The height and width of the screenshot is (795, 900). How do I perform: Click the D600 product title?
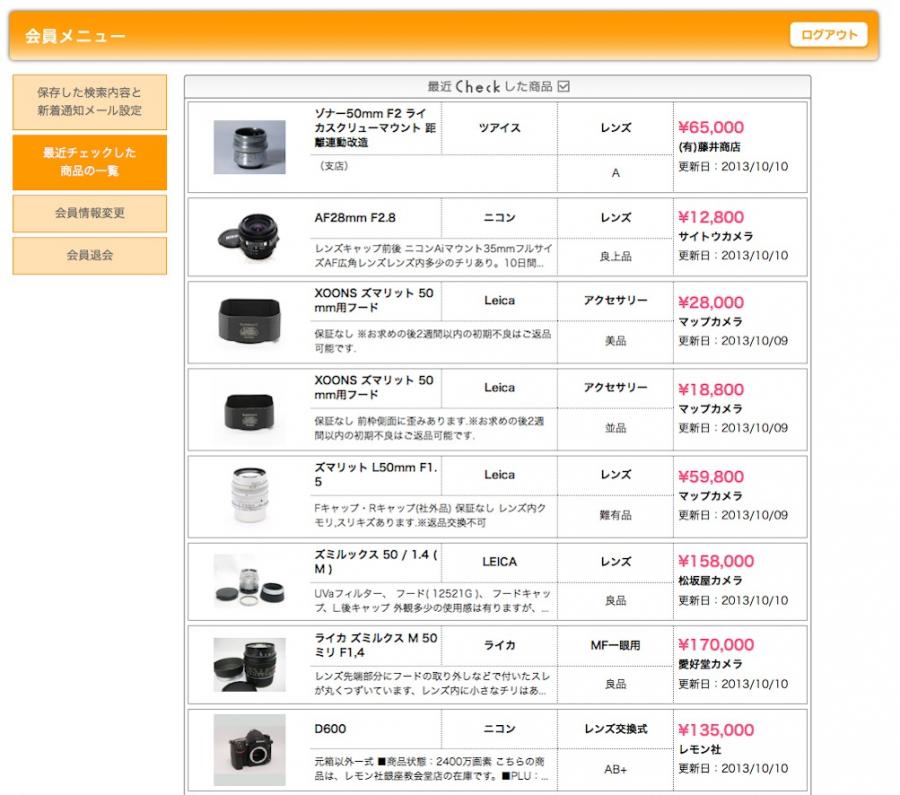pos(330,728)
